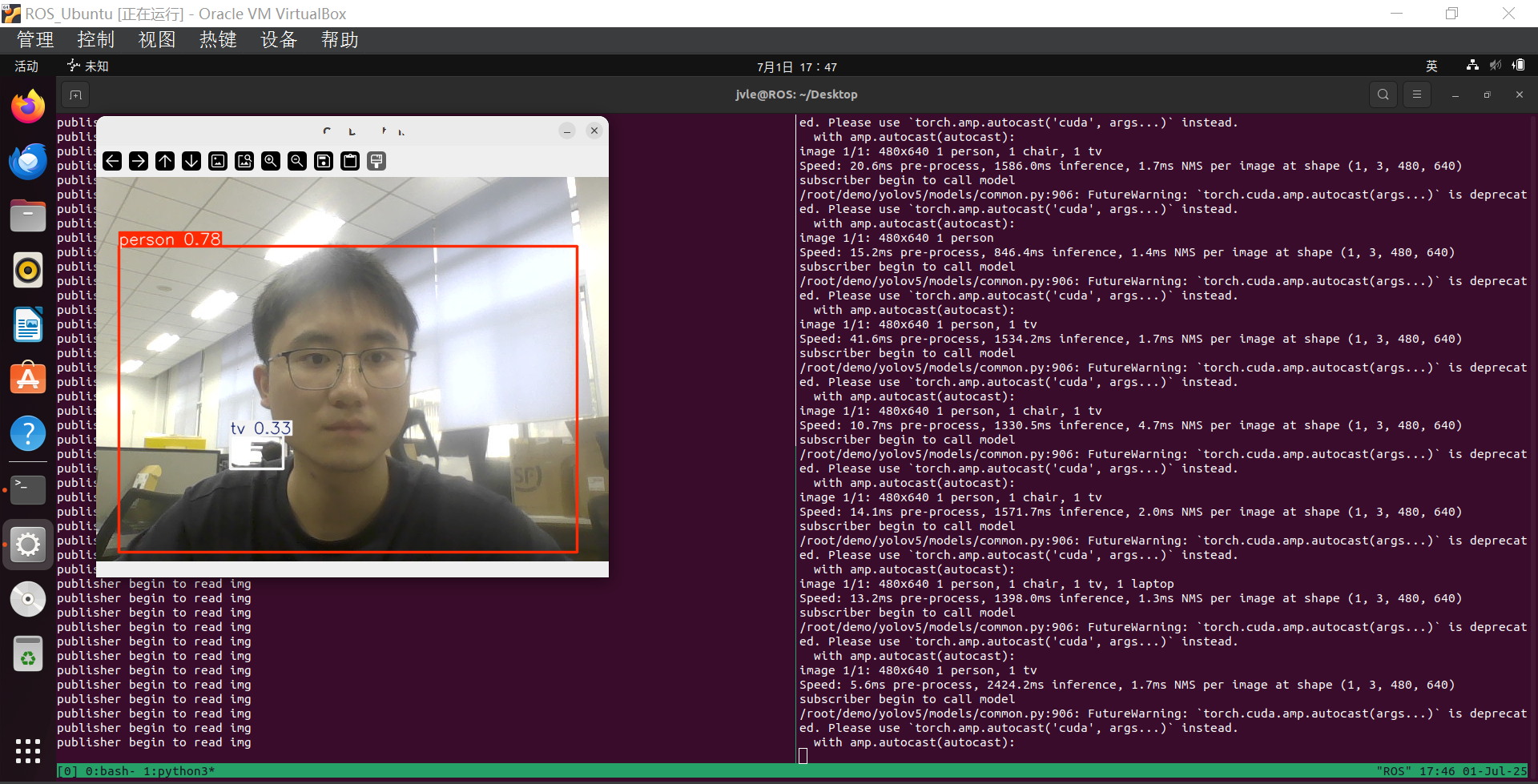This screenshot has width=1538, height=784.
Task: Open terminal search with magnifier button
Action: [1383, 94]
